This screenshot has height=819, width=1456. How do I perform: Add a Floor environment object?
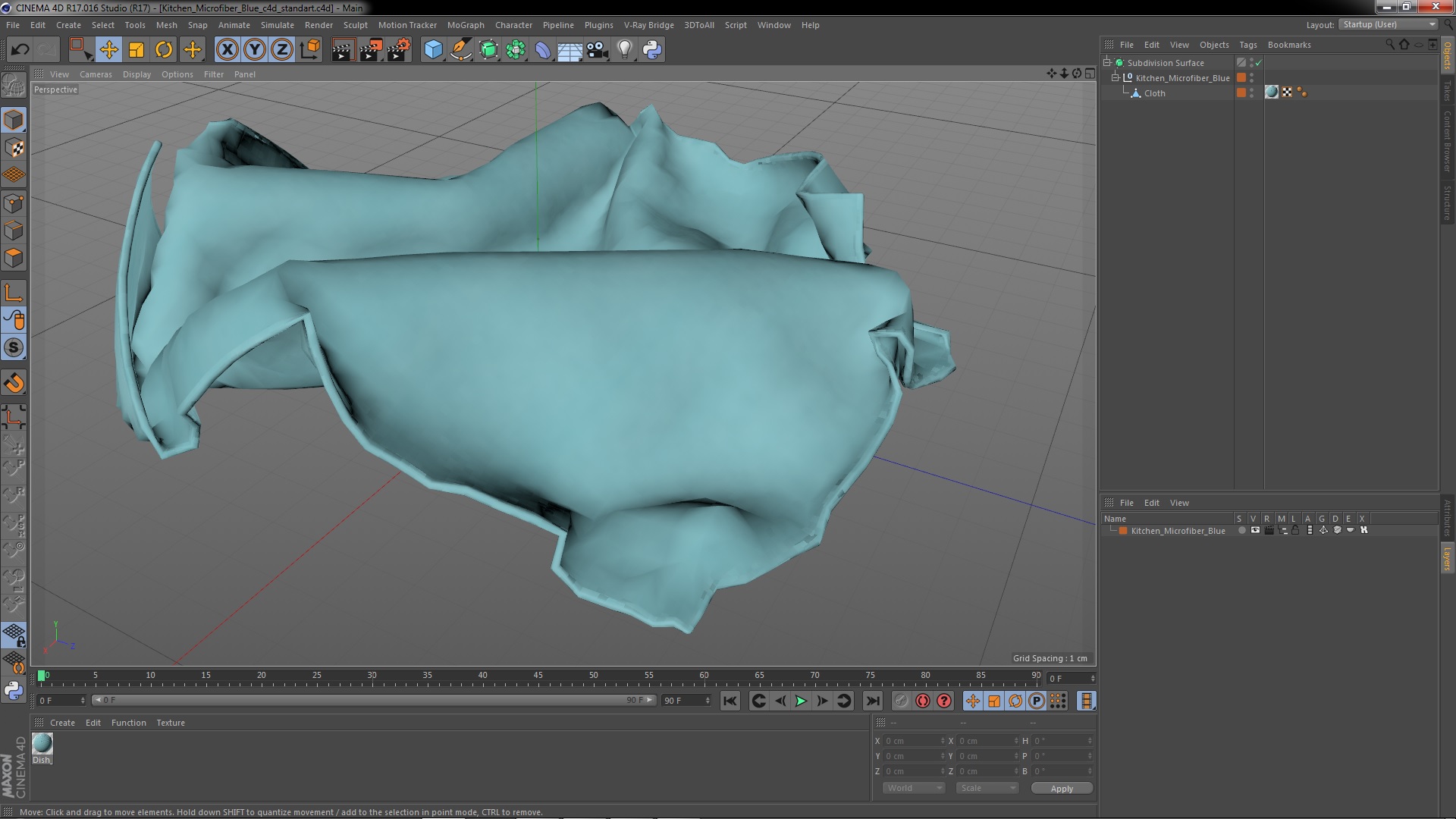point(570,50)
